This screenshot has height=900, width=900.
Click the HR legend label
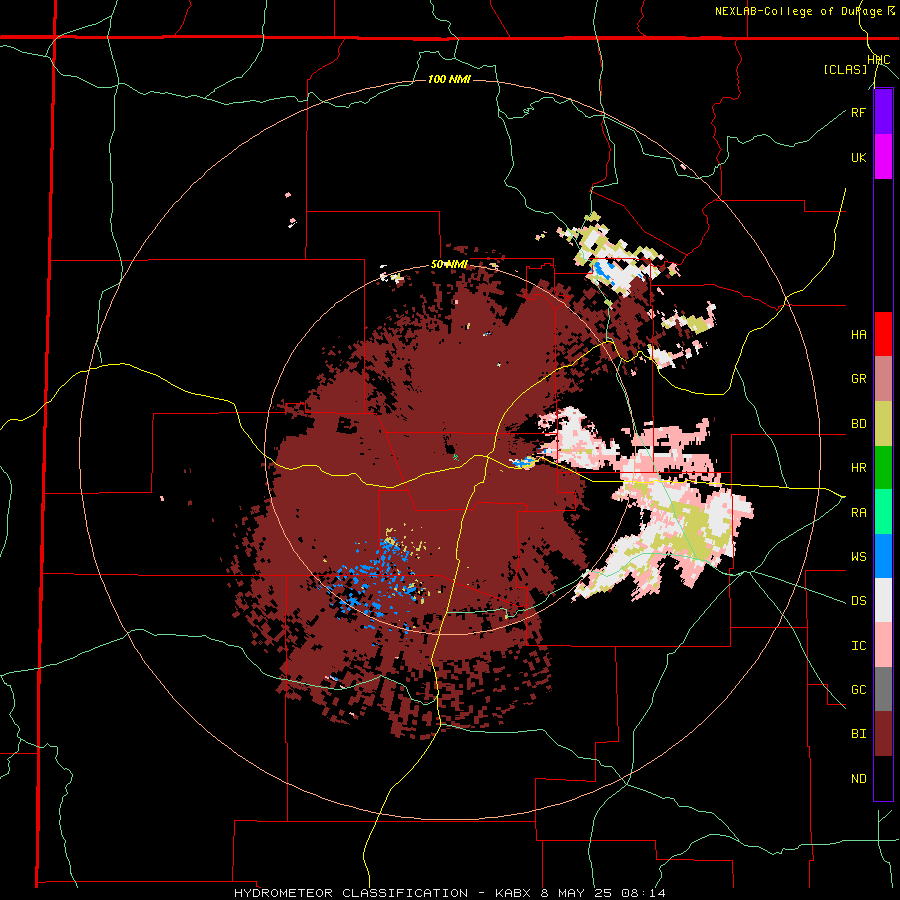click(x=858, y=468)
